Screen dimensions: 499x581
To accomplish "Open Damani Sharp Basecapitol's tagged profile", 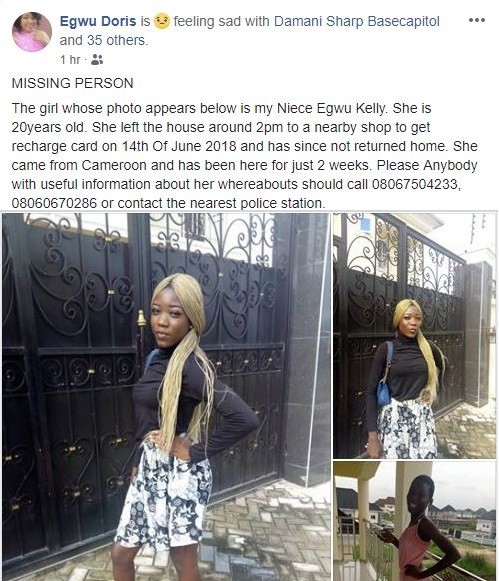I will point(357,21).
